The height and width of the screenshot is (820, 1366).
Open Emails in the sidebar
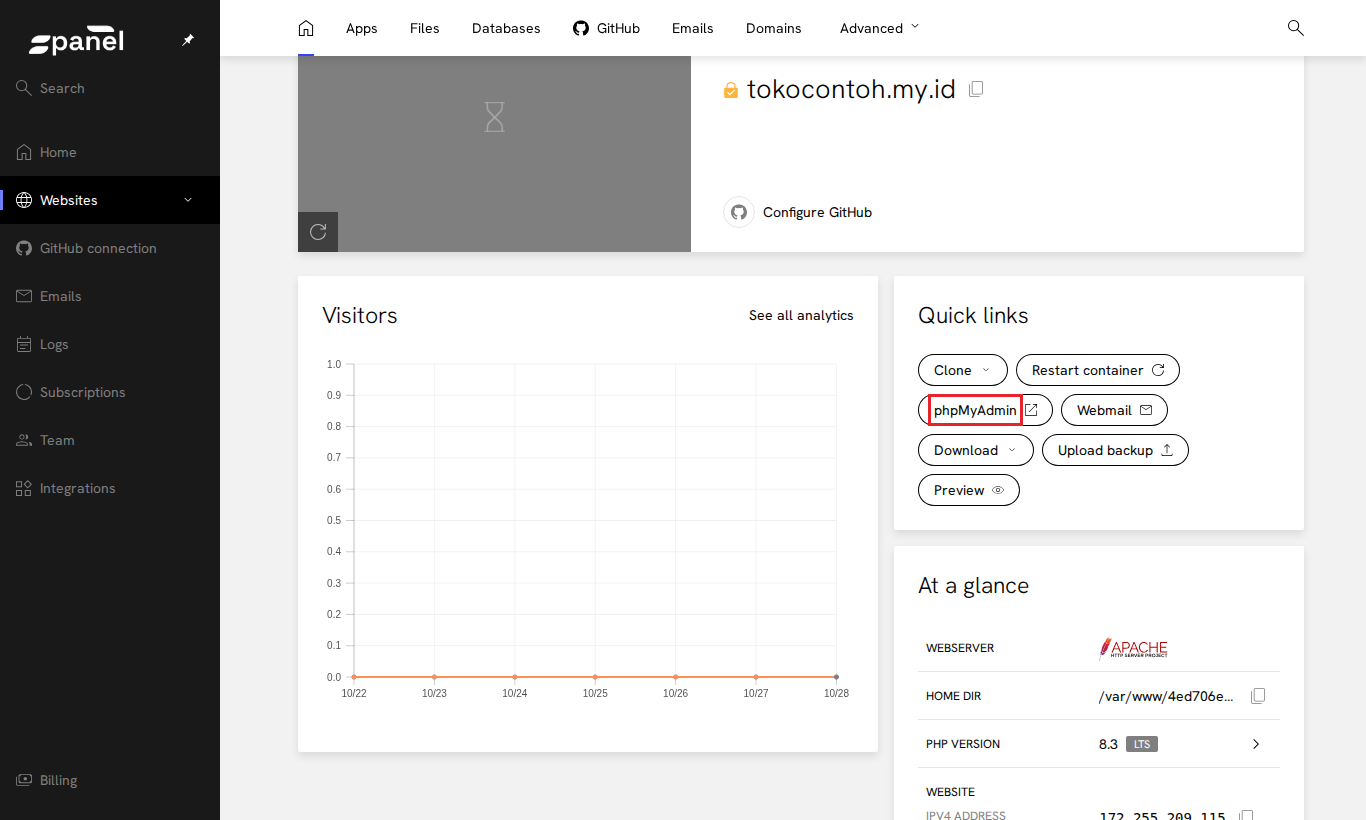pyautogui.click(x=110, y=296)
